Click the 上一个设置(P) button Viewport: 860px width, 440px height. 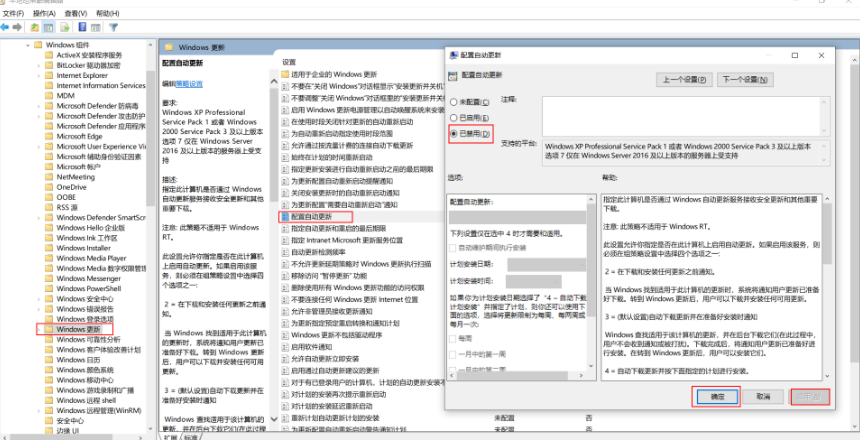pyautogui.click(x=684, y=80)
